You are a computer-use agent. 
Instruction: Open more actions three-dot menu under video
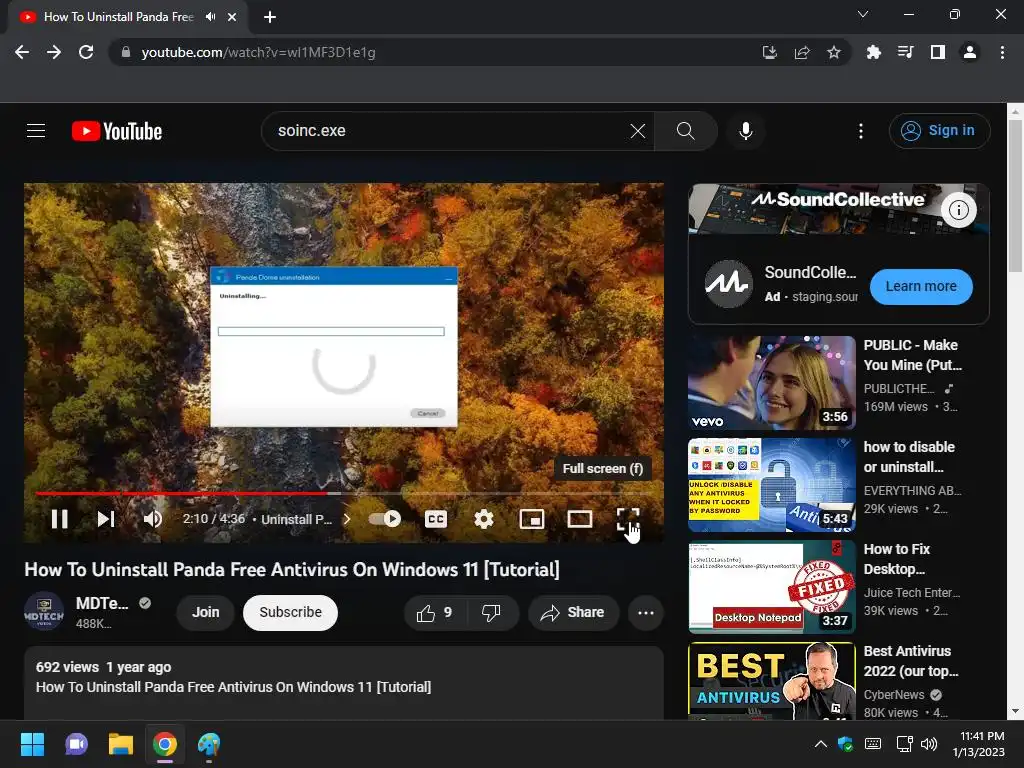[646, 613]
